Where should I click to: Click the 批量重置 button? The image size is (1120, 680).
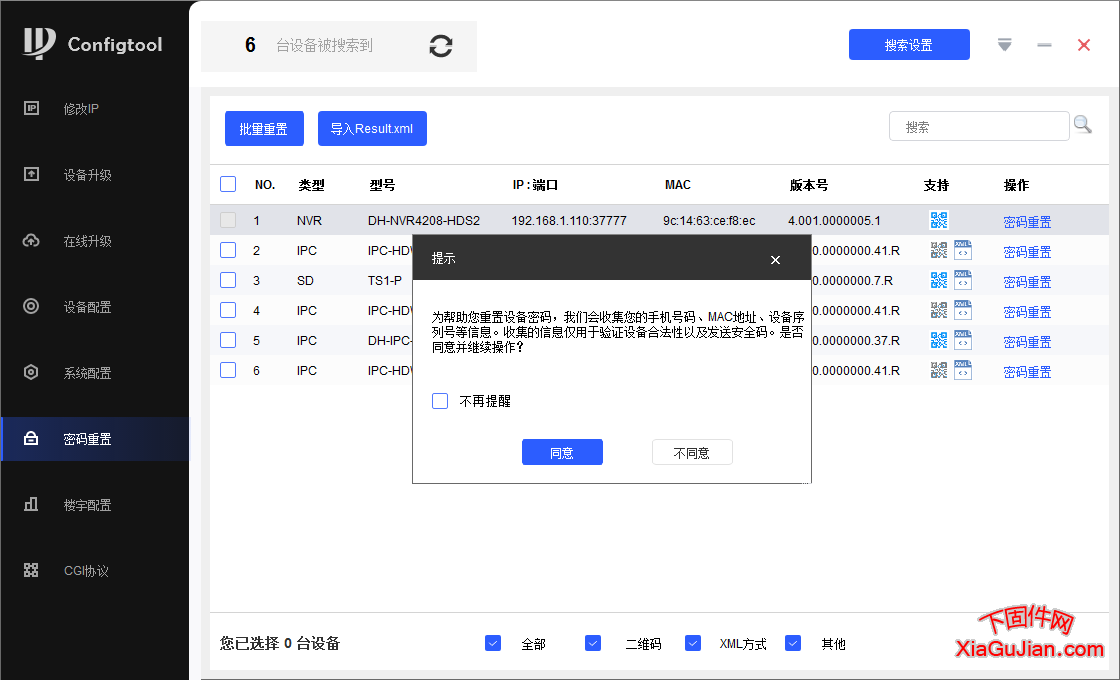(264, 129)
